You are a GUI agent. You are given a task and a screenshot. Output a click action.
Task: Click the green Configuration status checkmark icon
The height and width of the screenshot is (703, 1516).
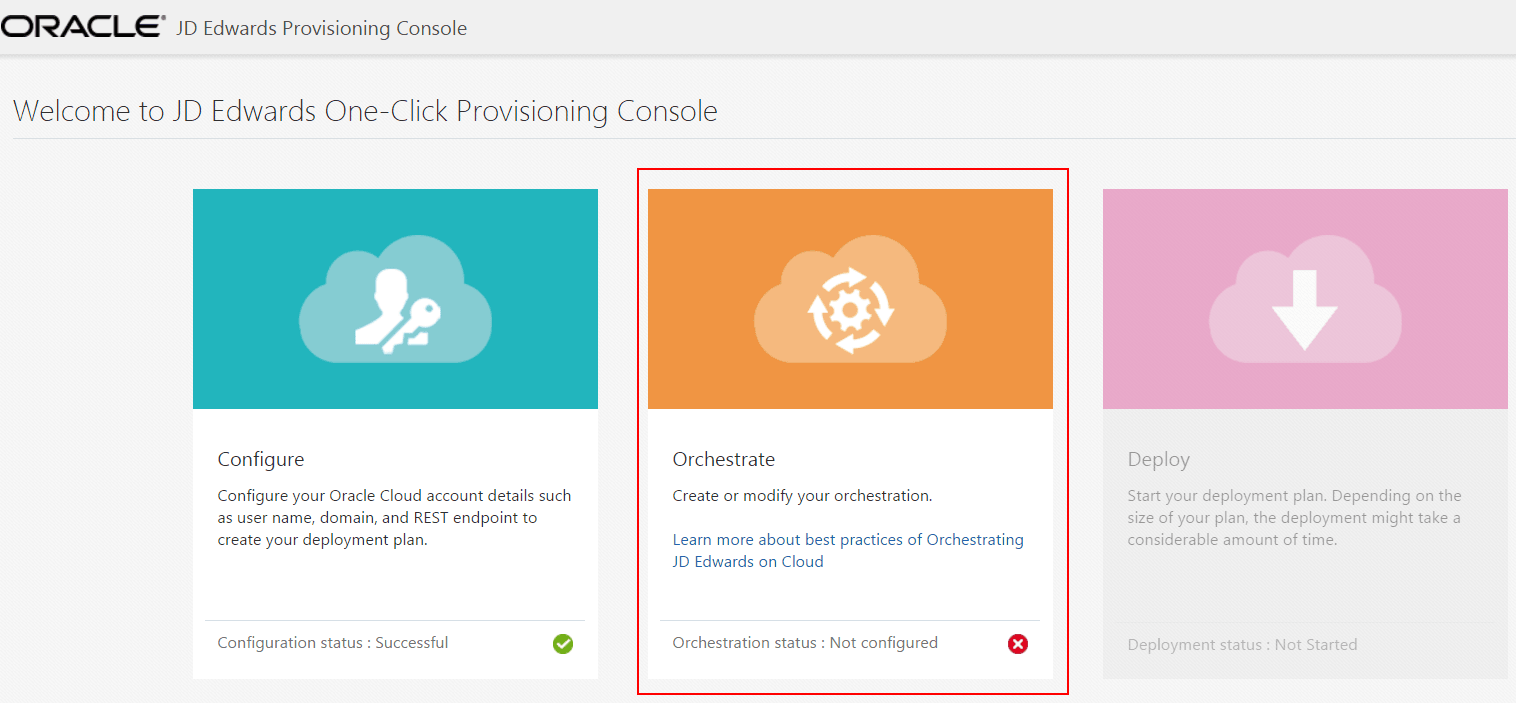tap(562, 644)
